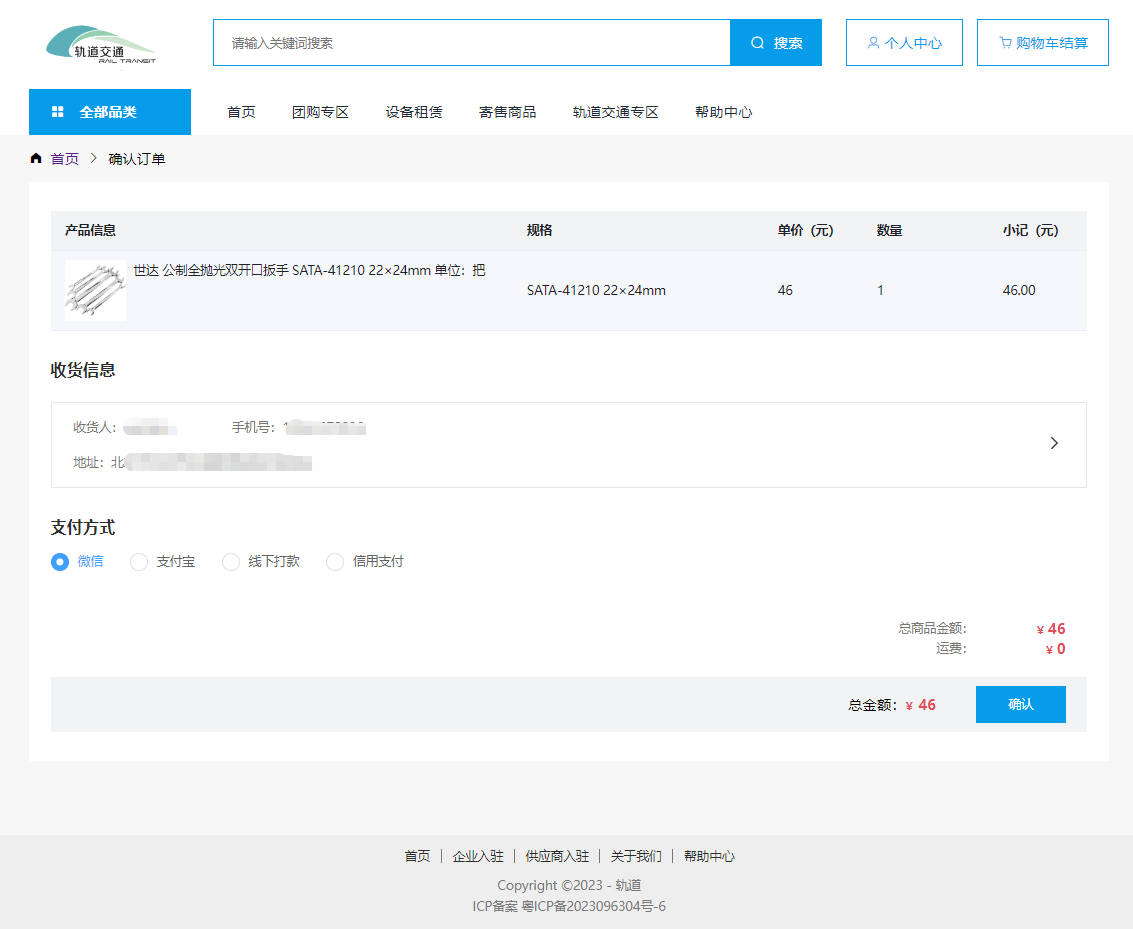
Task: Open 关于我们 footer link
Action: [636, 856]
